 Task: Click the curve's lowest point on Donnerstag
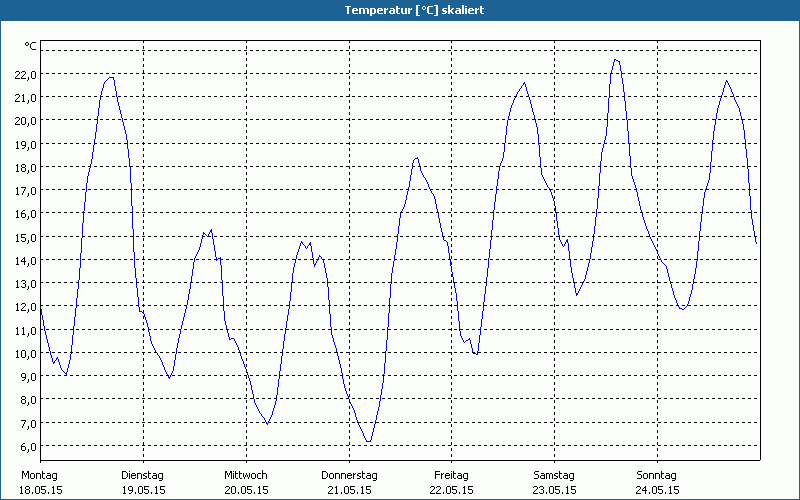coord(369,442)
